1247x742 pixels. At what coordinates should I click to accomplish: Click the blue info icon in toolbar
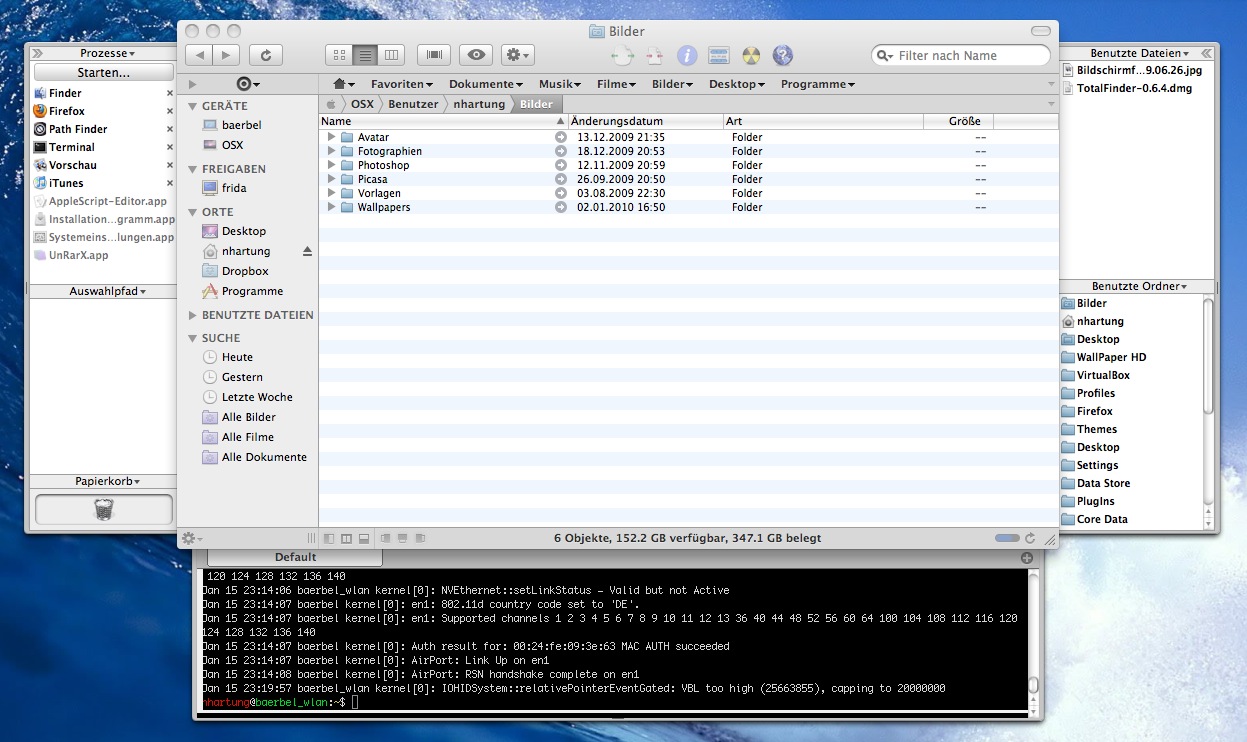pyautogui.click(x=687, y=56)
